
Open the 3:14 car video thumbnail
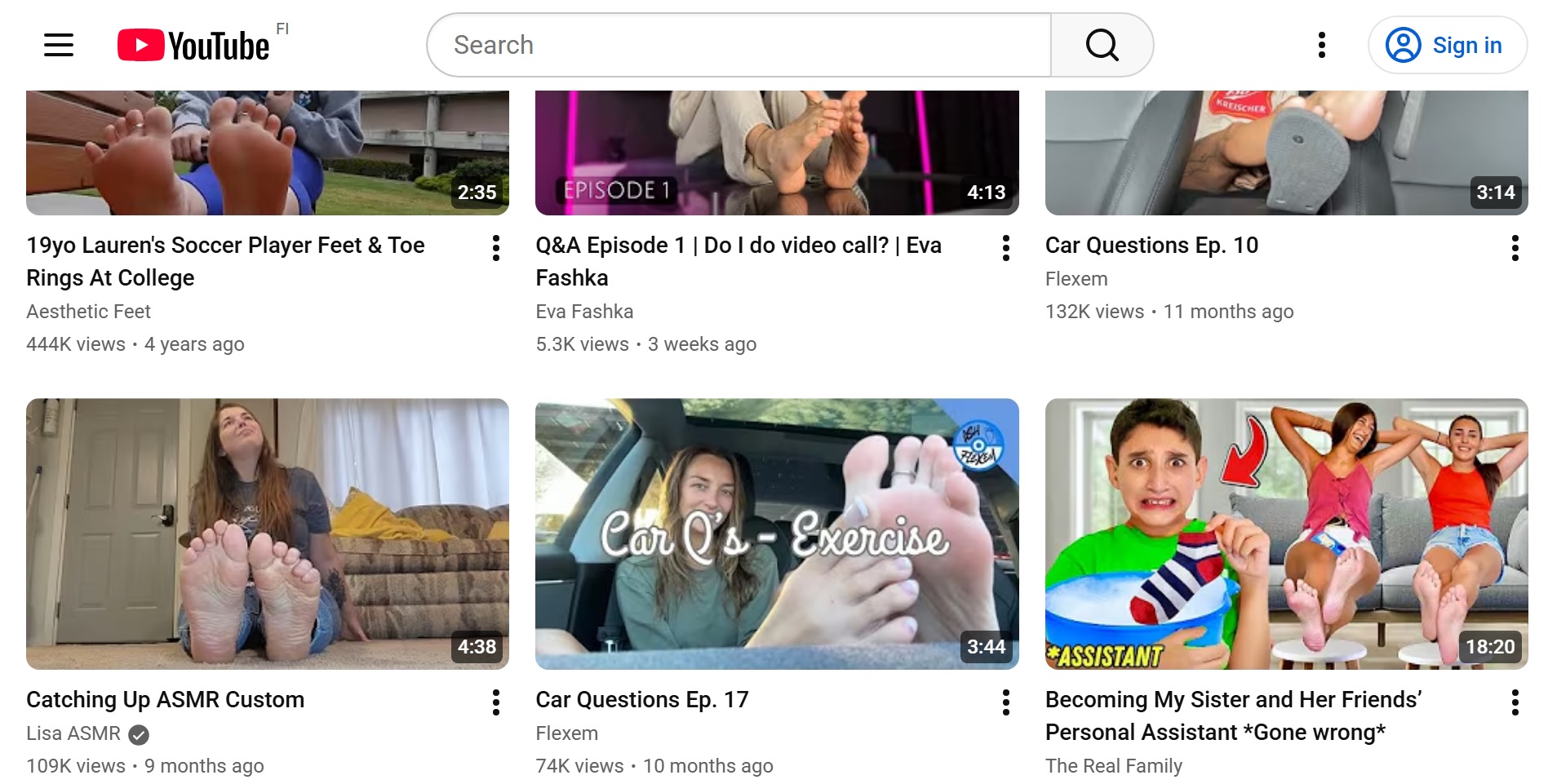1287,153
